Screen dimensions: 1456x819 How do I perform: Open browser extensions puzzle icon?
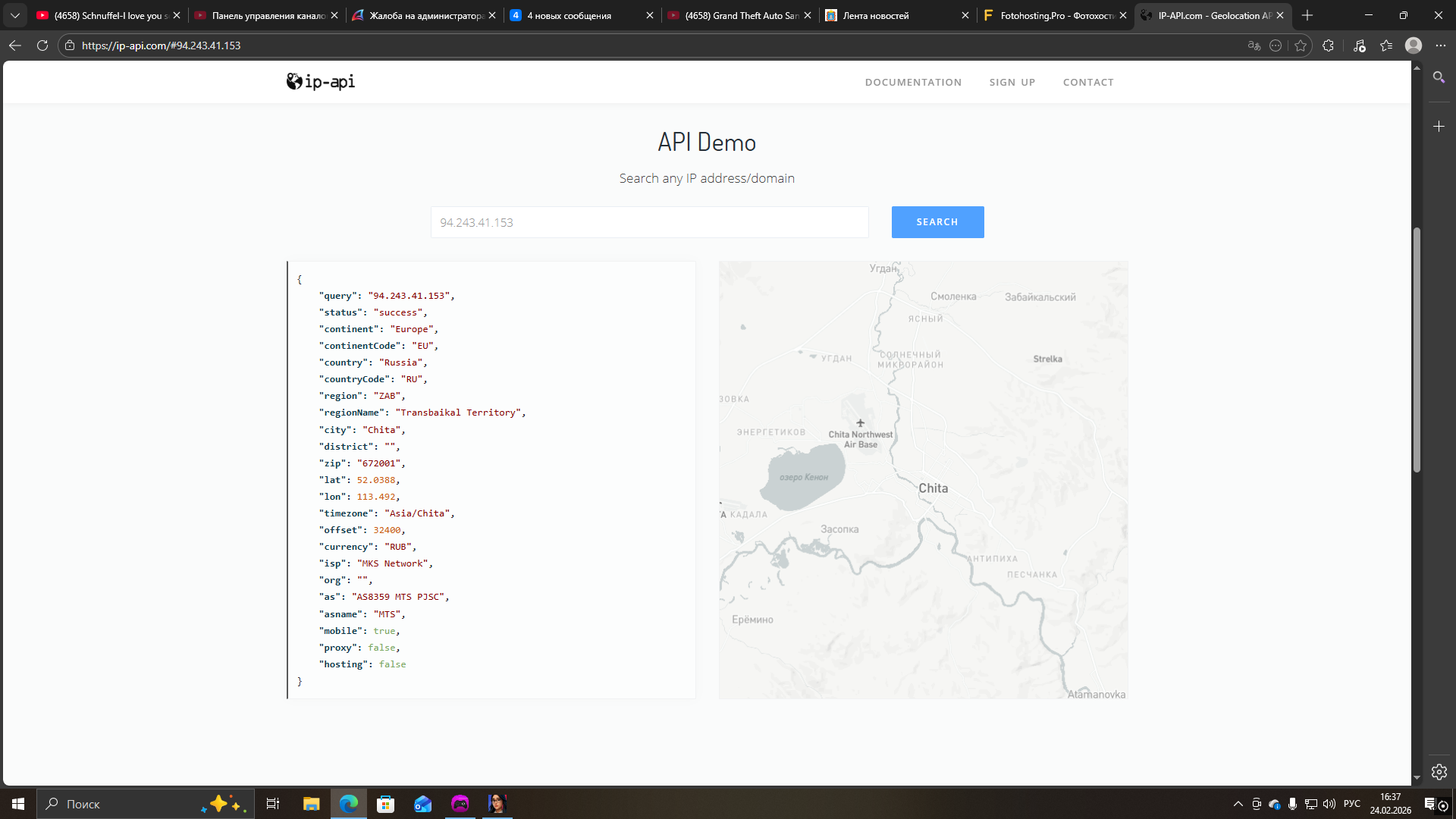click(x=1328, y=45)
